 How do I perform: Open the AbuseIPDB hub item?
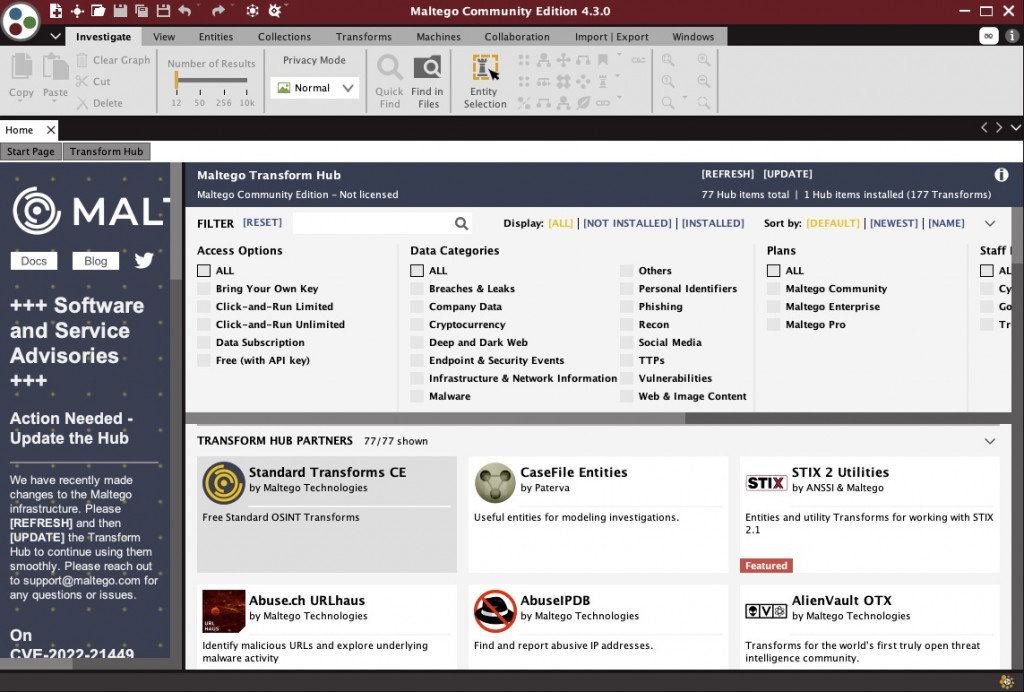(x=598, y=625)
